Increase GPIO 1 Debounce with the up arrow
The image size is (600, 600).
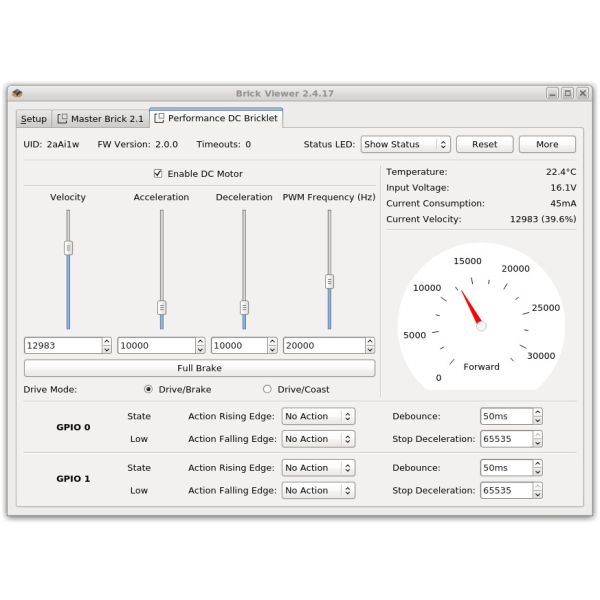(538, 464)
